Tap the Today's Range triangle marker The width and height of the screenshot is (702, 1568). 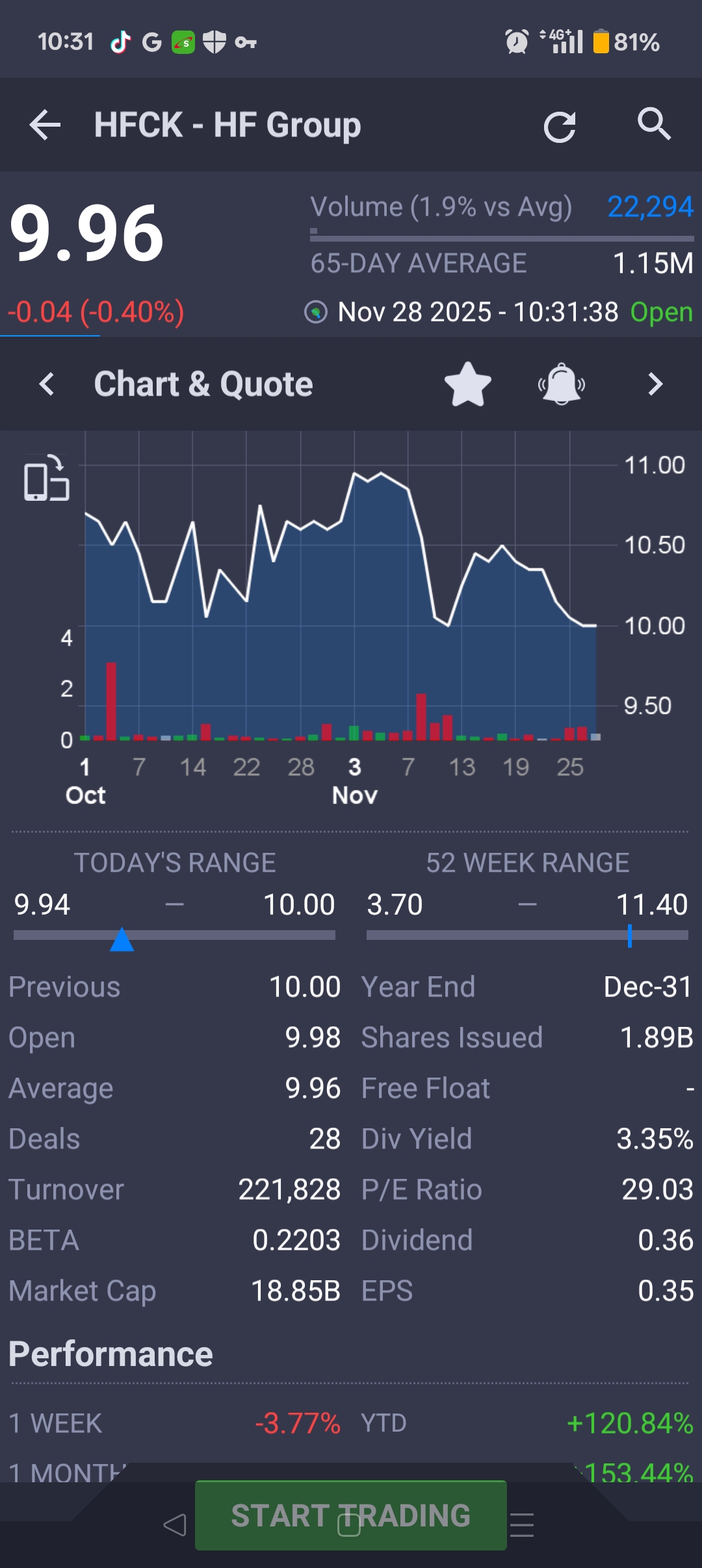(122, 939)
